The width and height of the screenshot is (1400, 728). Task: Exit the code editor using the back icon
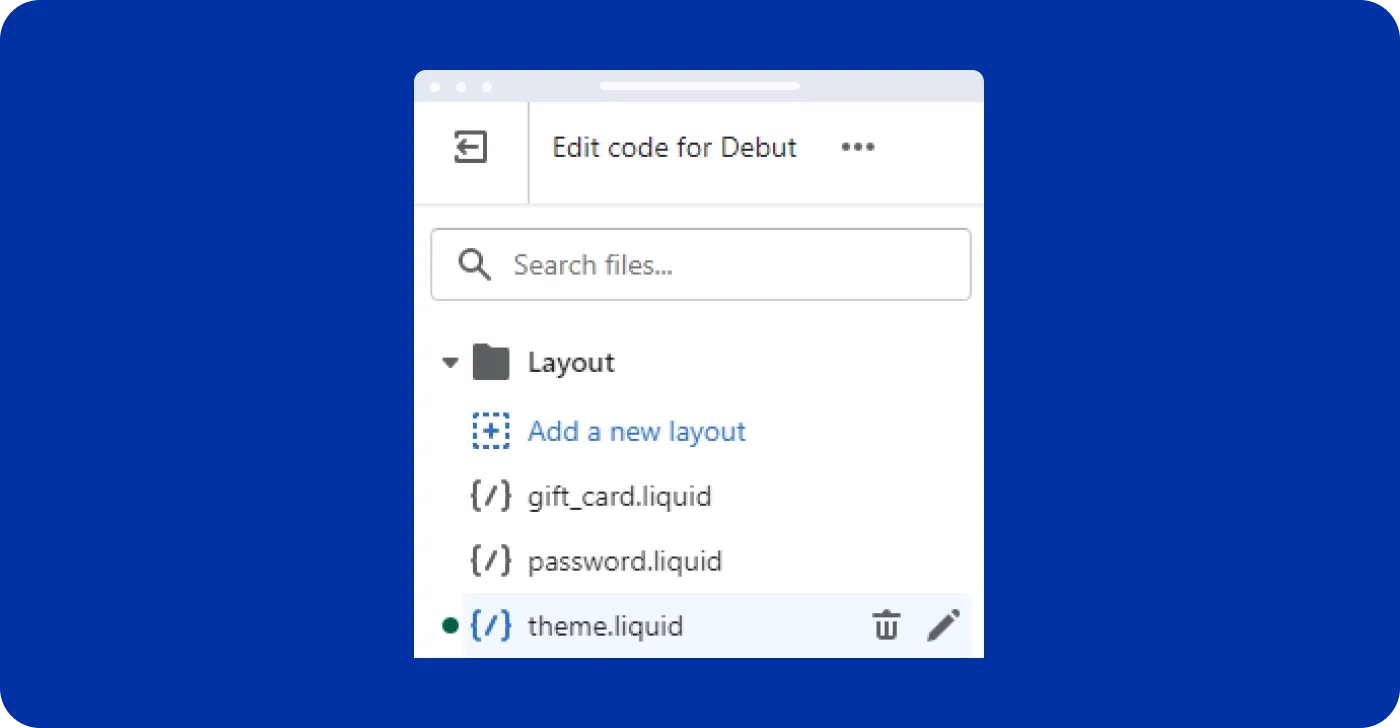click(x=470, y=147)
